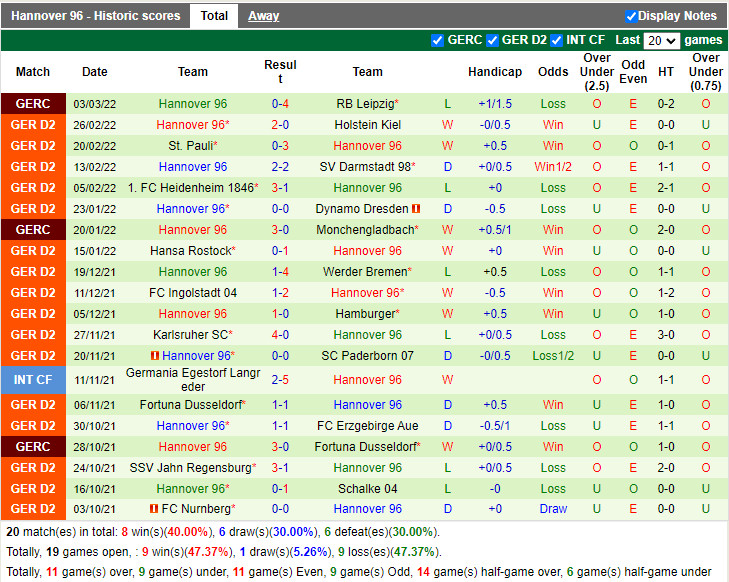Click the 0-4 result against RB Leipzig
The height and width of the screenshot is (582, 729).
tap(280, 104)
